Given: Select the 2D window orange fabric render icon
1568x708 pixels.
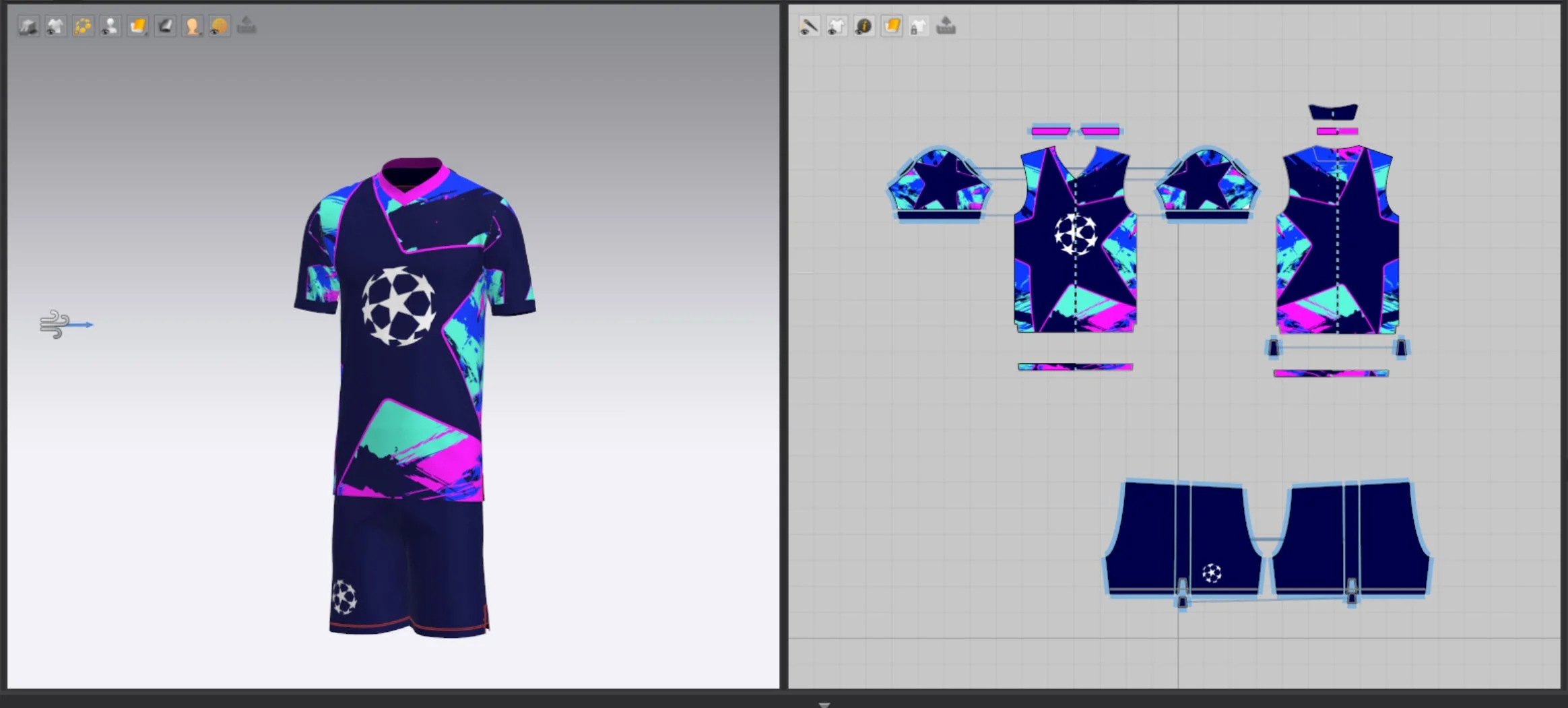Looking at the screenshot, I should (891, 26).
